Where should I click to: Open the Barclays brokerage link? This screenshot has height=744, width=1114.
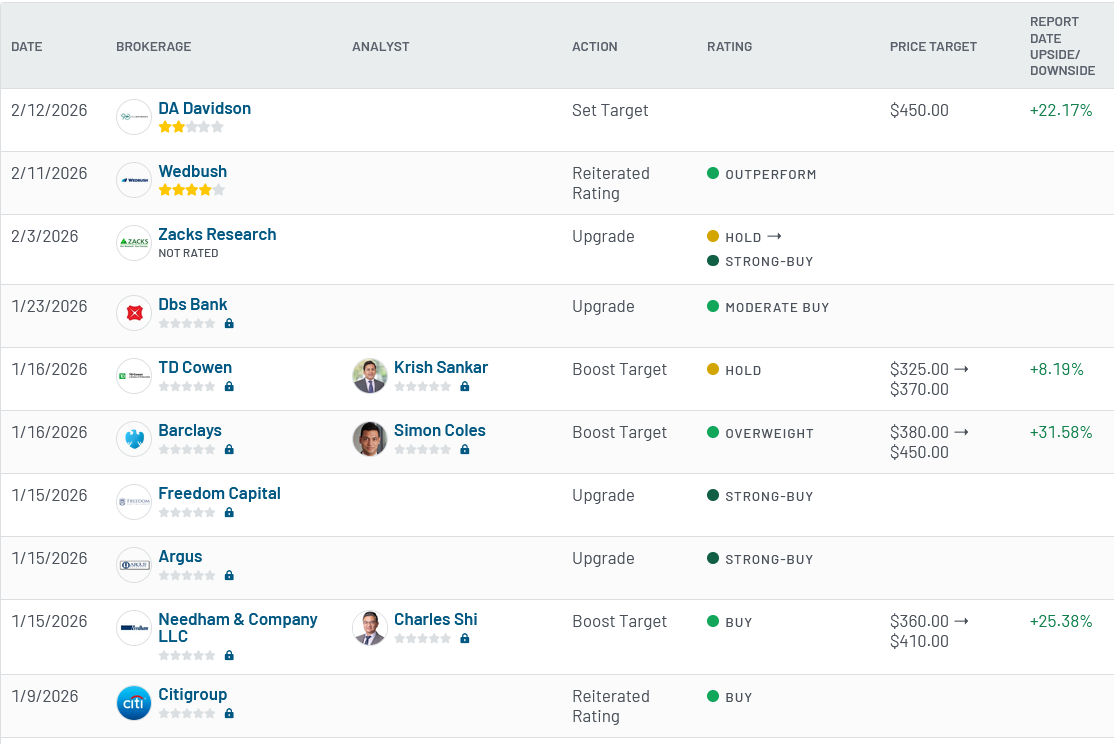pyautogui.click(x=190, y=431)
